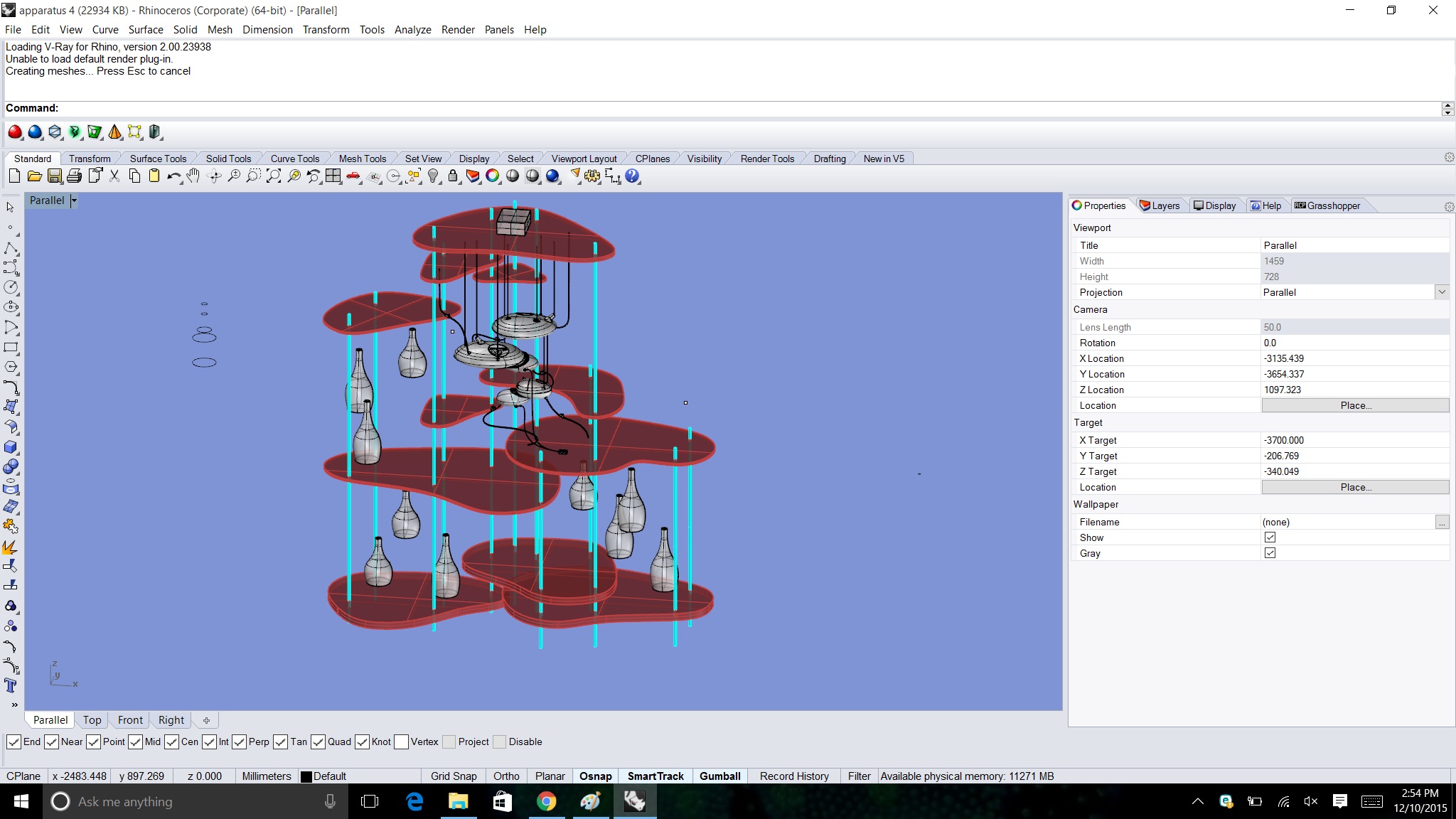
Task: Toggle Grid Snap in status bar
Action: 453,776
